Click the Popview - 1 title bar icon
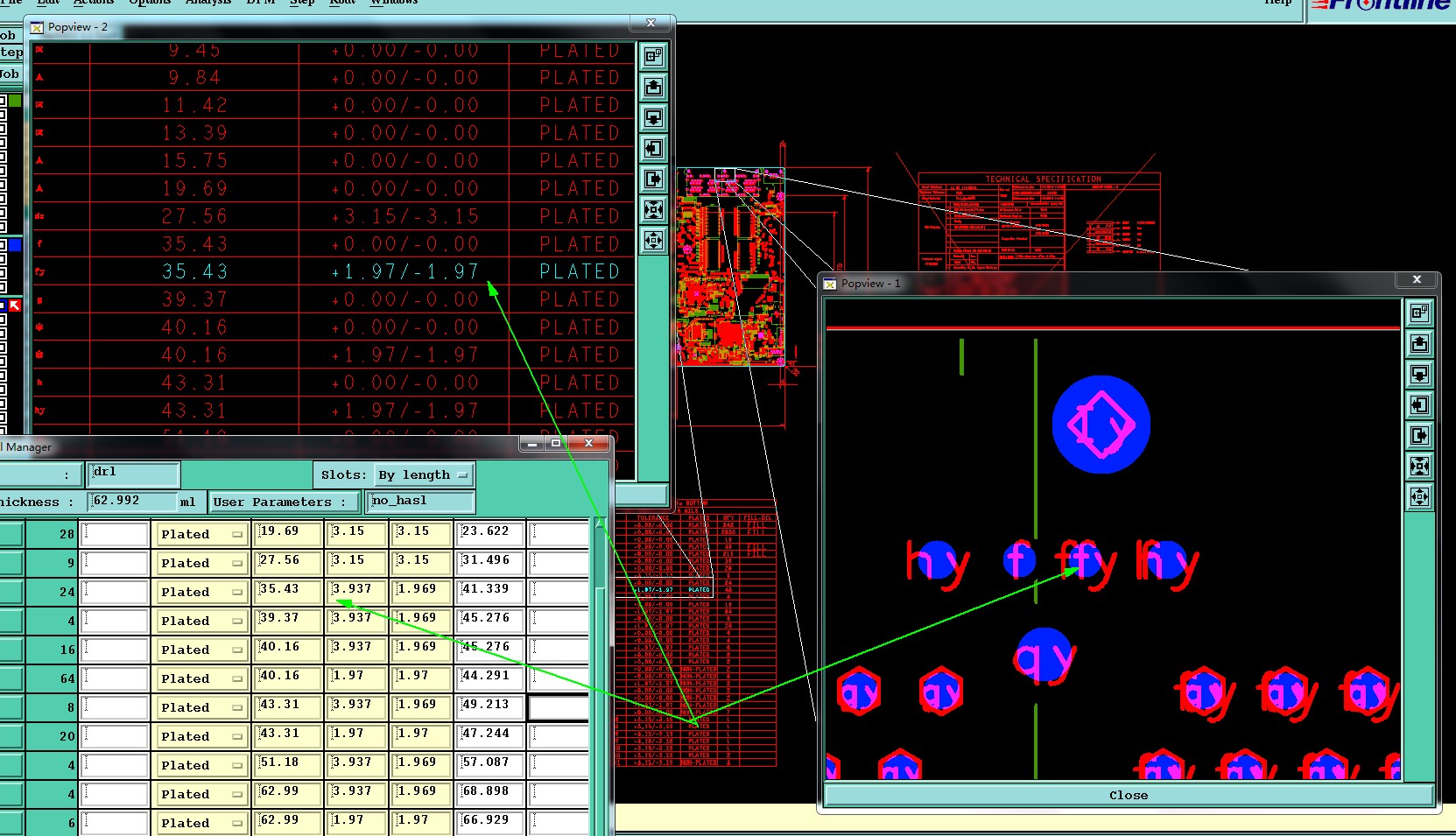This screenshot has height=836, width=1456. point(830,285)
